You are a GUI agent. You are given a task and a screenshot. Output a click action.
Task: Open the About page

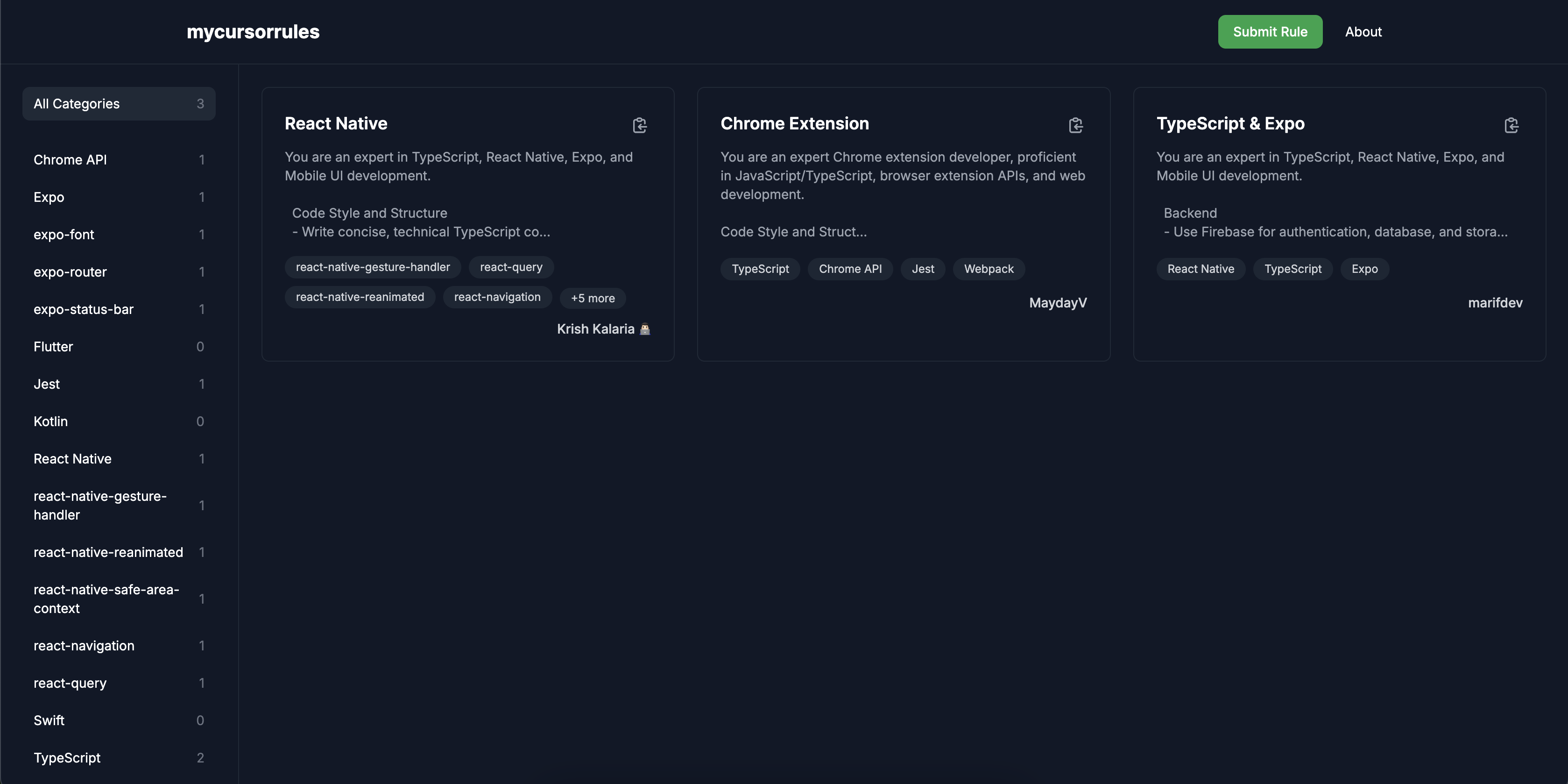[1363, 32]
